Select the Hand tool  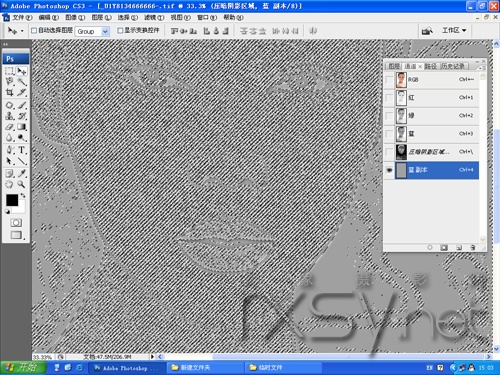[10, 184]
